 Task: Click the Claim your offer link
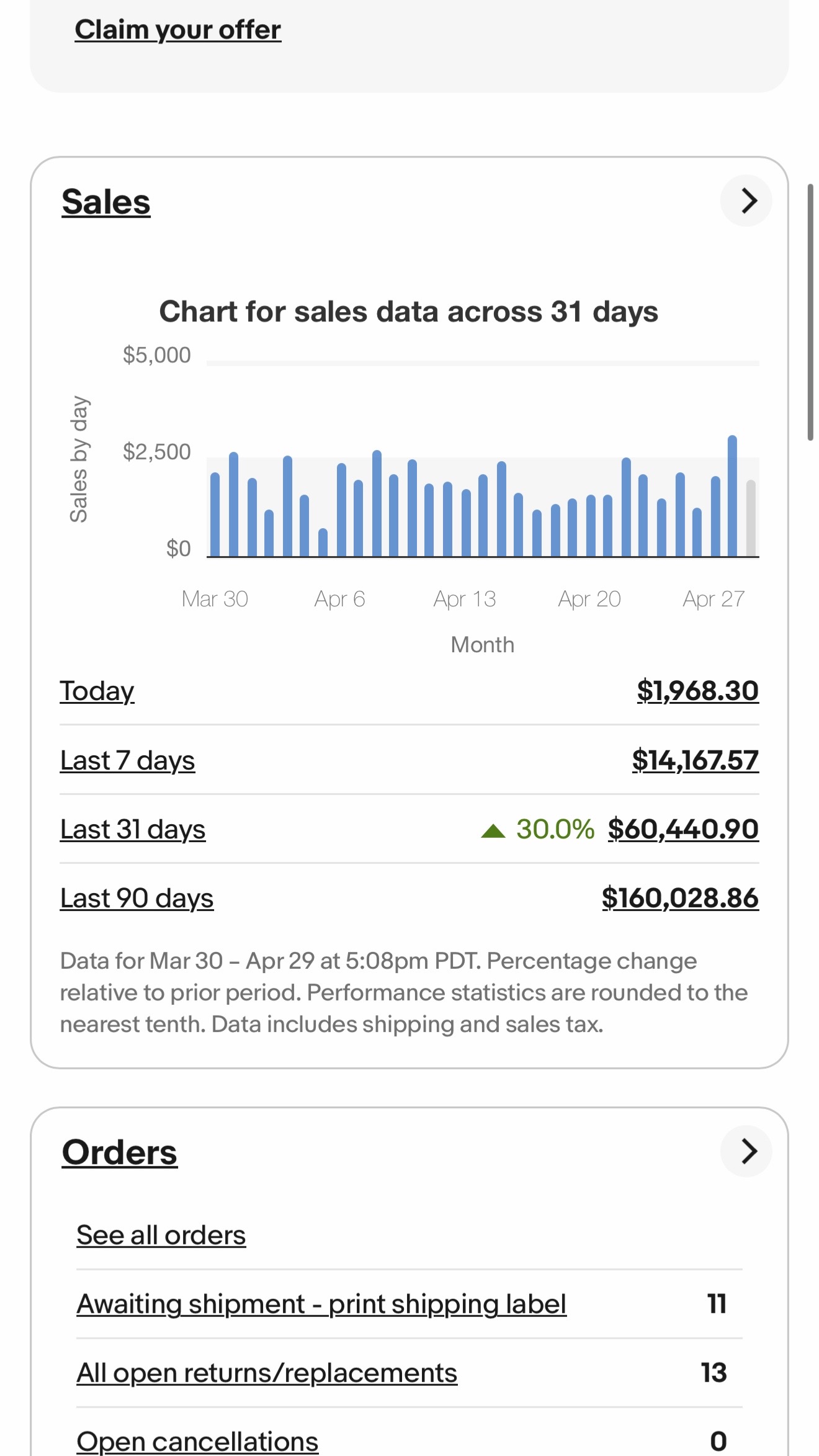[178, 30]
